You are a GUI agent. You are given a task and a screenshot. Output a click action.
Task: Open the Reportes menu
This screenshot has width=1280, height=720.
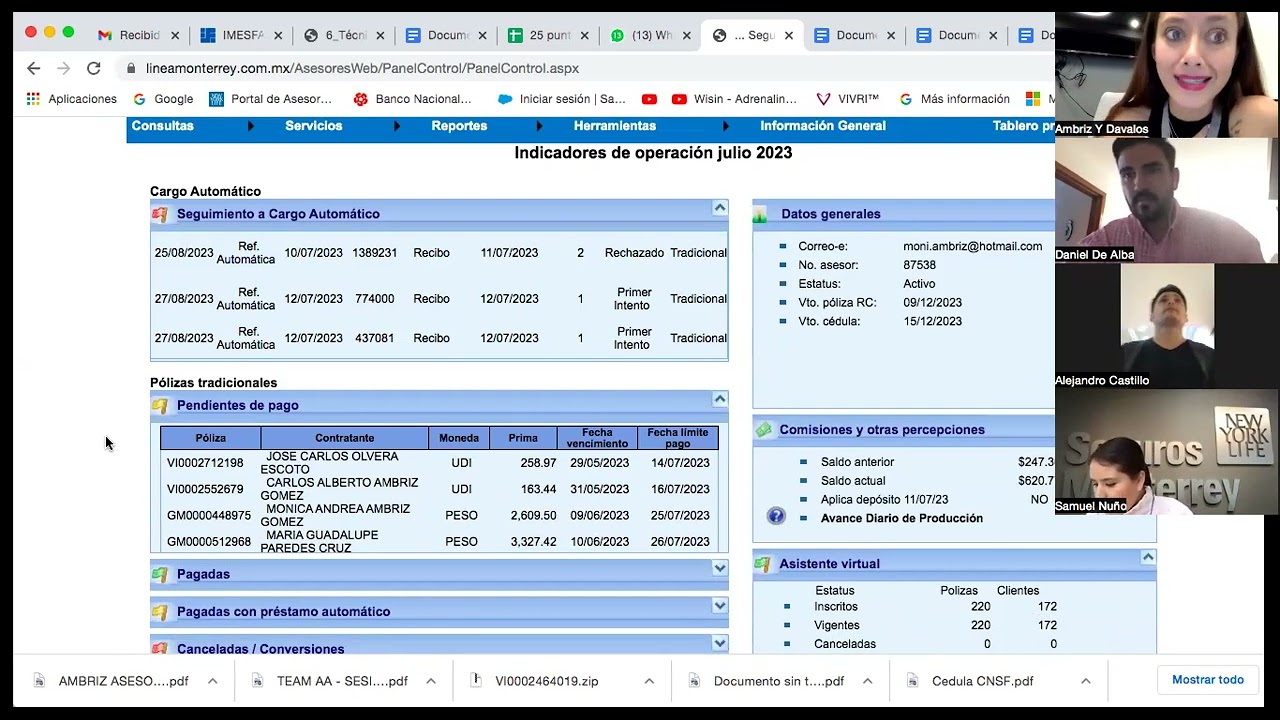(x=459, y=126)
